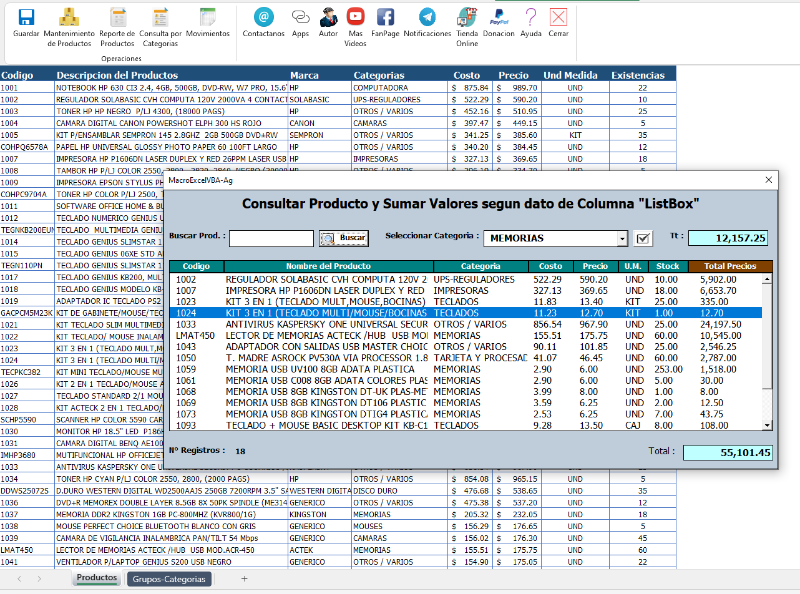Click sheet cell TONER HP CYAN row 1034
Image resolution: width=800 pixels, height=594 pixels.
point(171,479)
